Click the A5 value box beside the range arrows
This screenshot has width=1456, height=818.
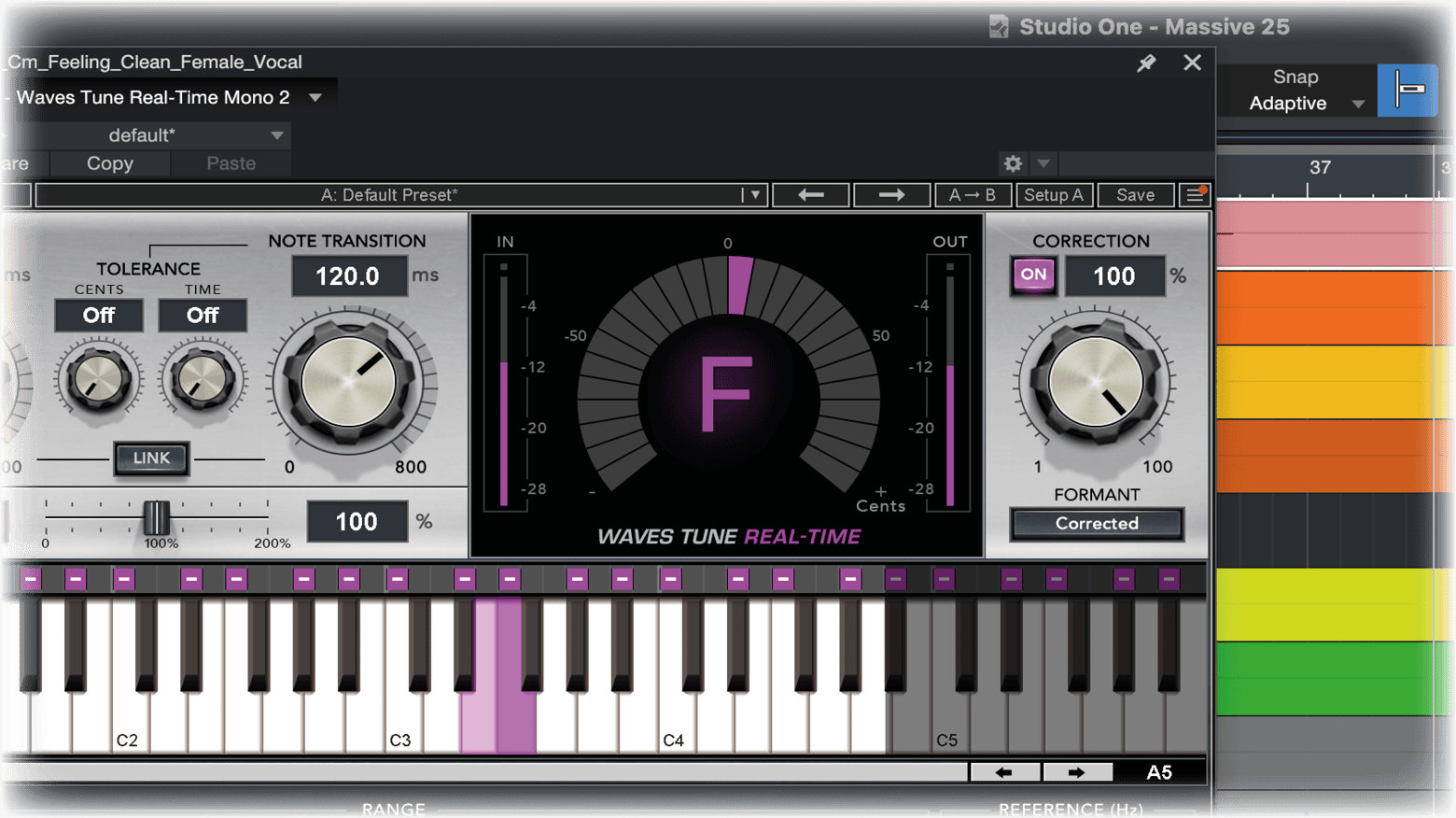click(1159, 772)
